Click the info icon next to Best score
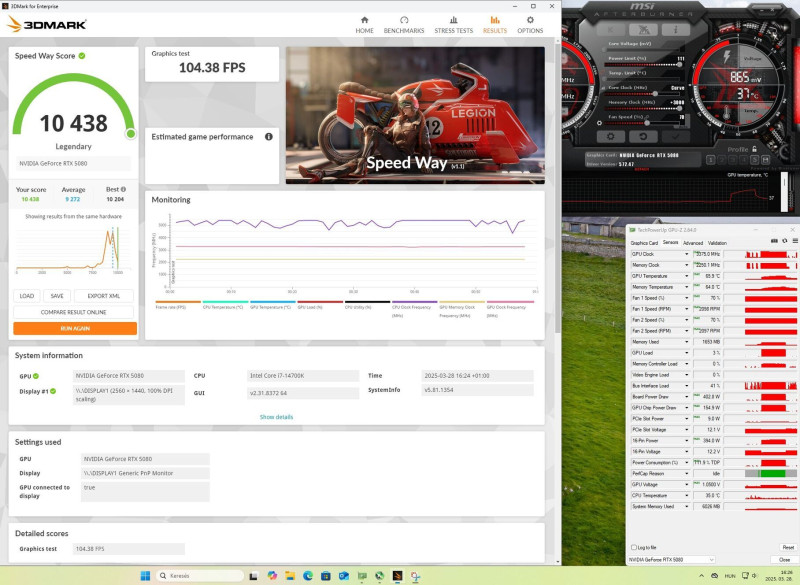This screenshot has height=585, width=800. tap(123, 189)
